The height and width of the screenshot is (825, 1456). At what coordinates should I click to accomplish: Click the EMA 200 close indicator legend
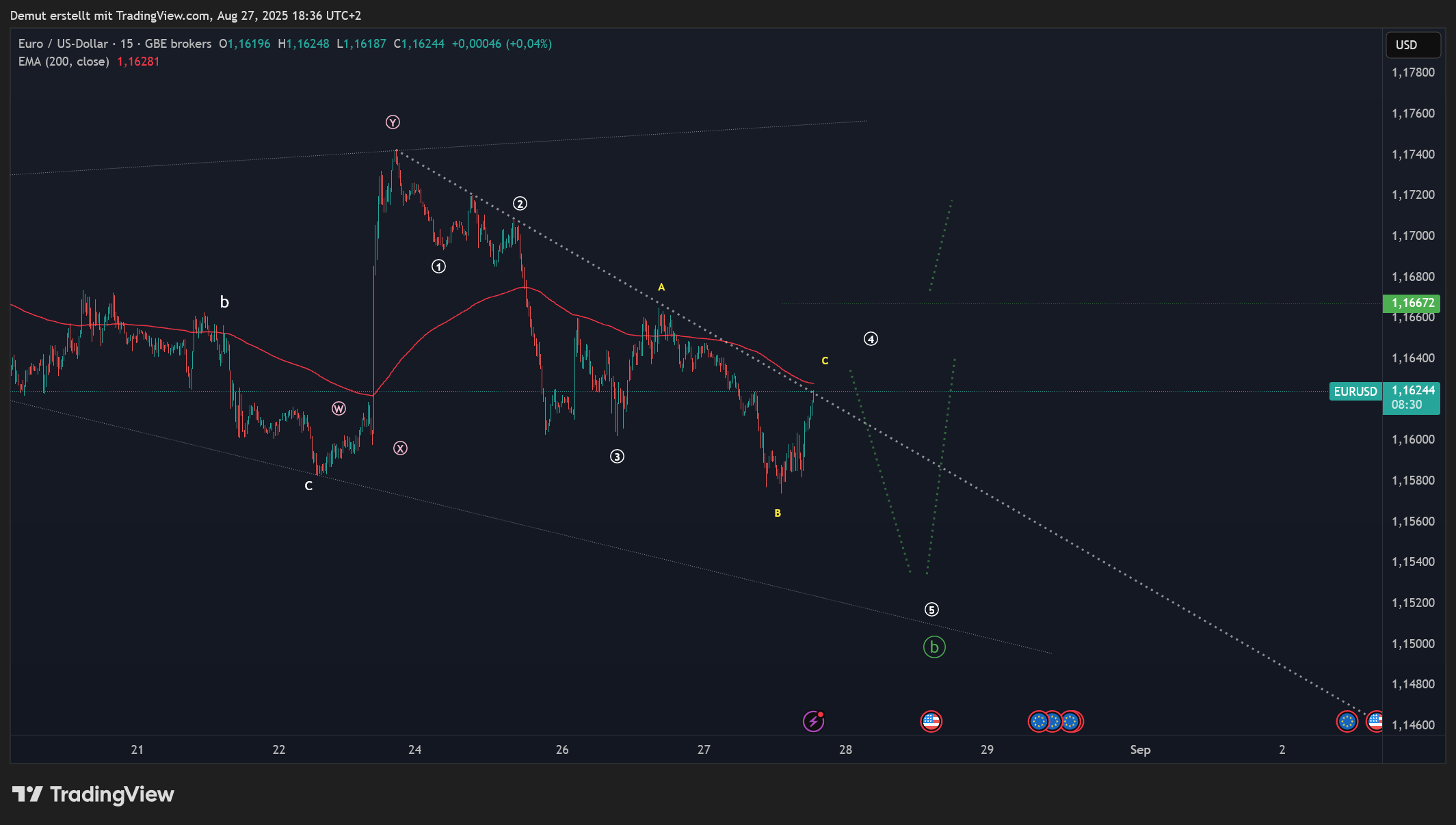click(x=64, y=62)
